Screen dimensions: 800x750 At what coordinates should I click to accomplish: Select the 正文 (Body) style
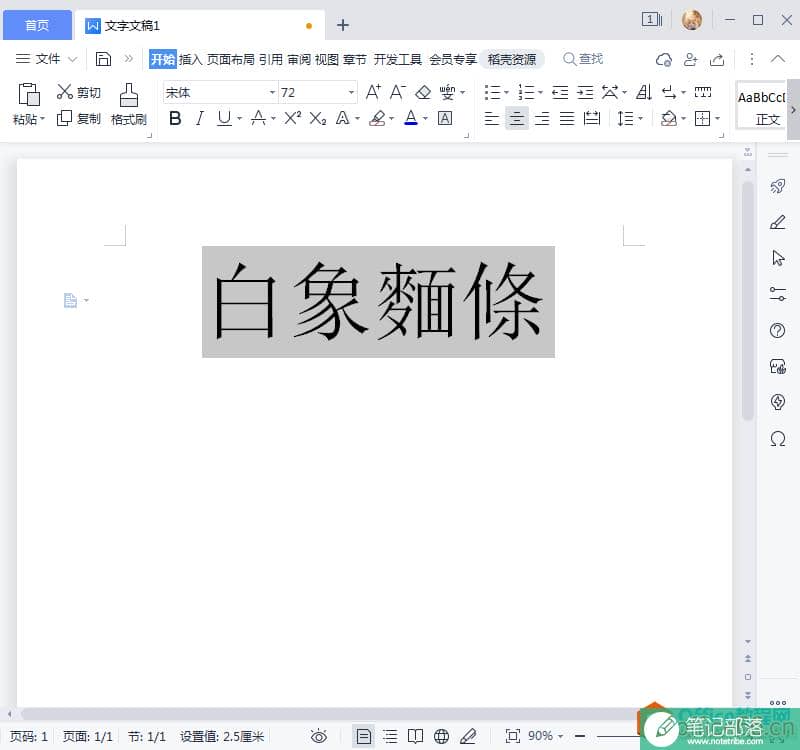click(x=761, y=106)
